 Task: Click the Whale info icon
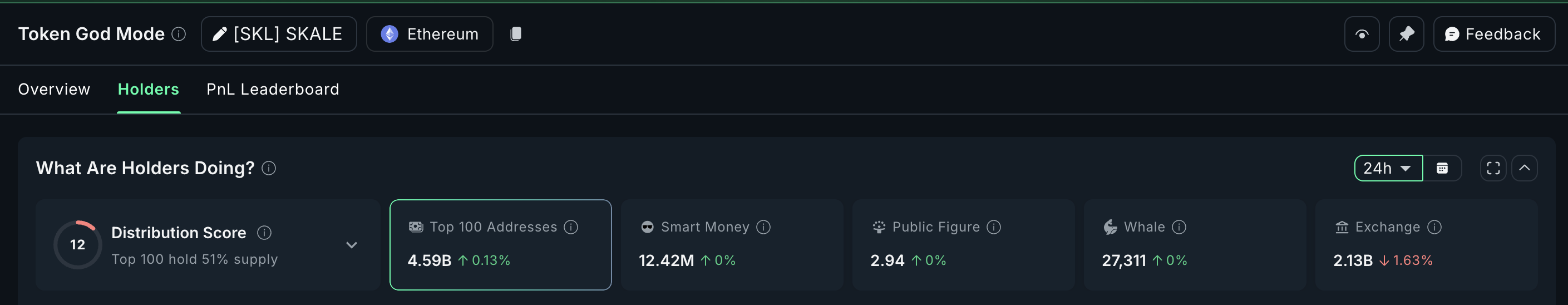click(1179, 227)
